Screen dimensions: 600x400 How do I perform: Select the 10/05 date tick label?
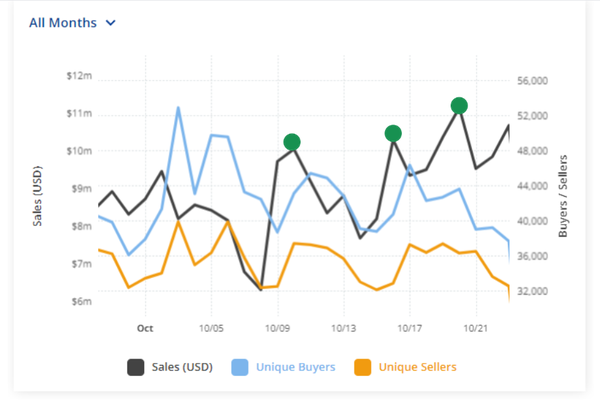point(211,327)
